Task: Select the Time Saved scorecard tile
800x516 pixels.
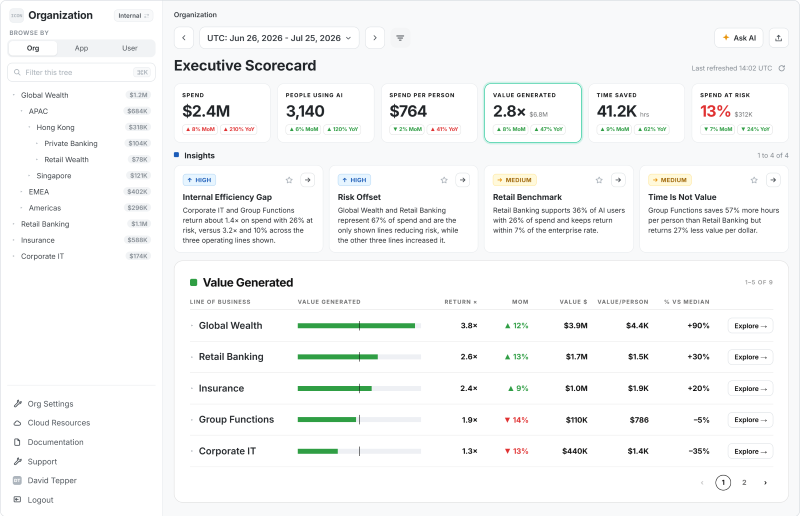Action: click(636, 113)
